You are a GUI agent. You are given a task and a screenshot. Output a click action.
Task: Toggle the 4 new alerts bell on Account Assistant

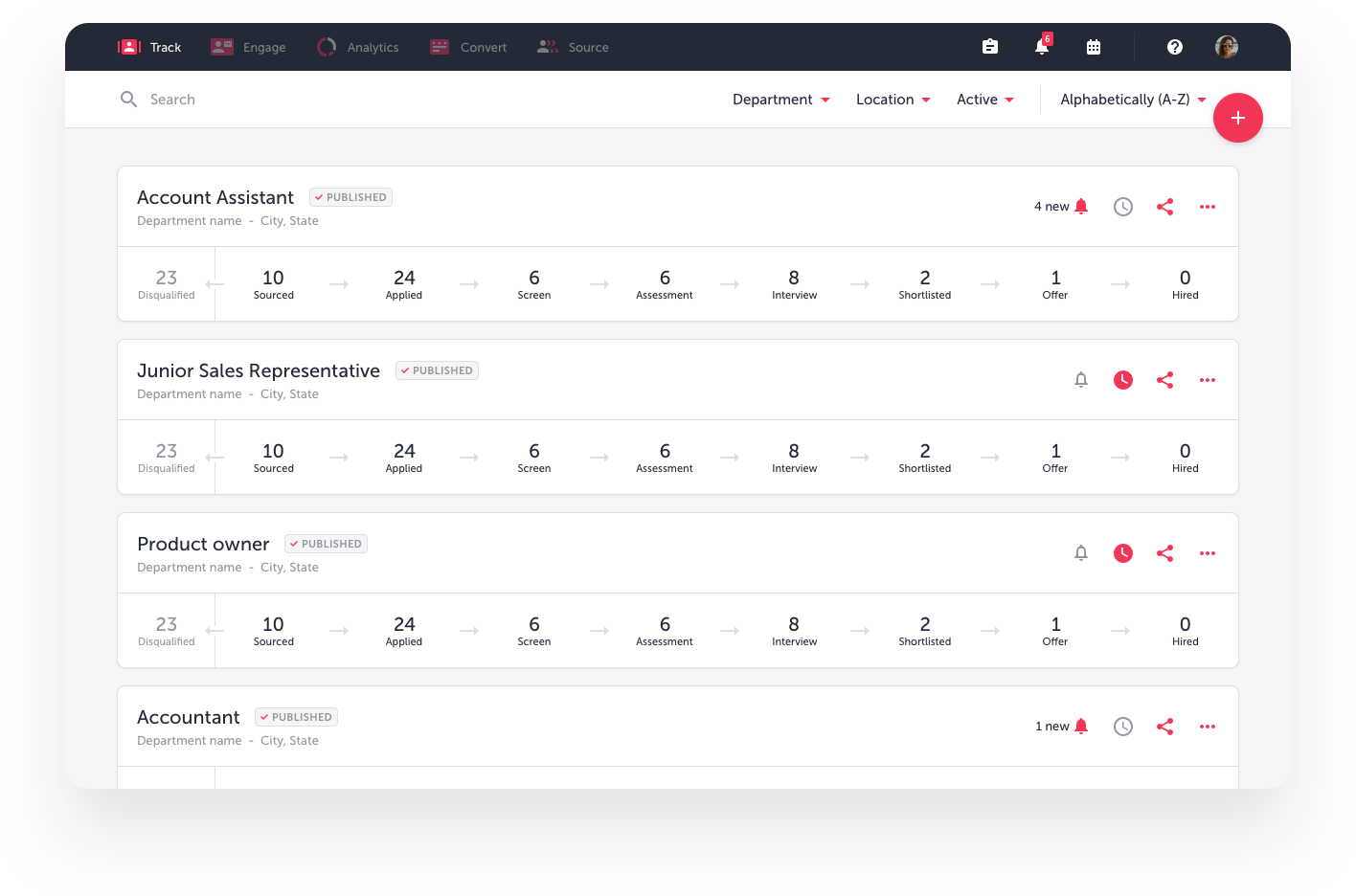[1081, 207]
